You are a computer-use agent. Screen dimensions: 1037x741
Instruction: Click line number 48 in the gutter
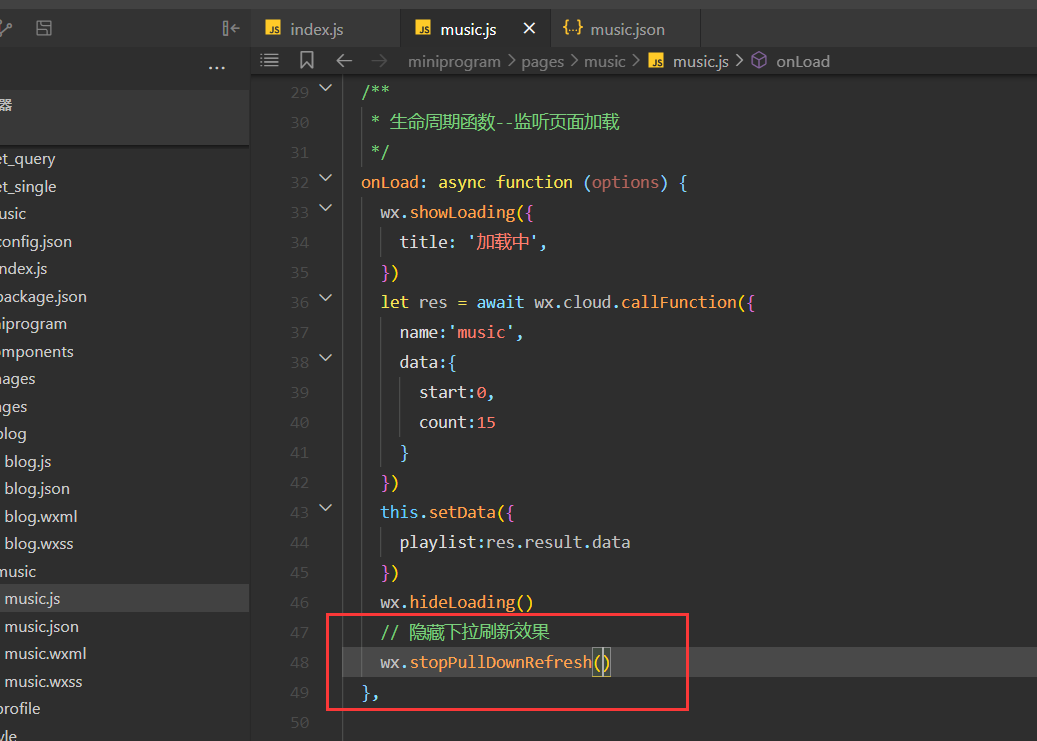pos(300,663)
